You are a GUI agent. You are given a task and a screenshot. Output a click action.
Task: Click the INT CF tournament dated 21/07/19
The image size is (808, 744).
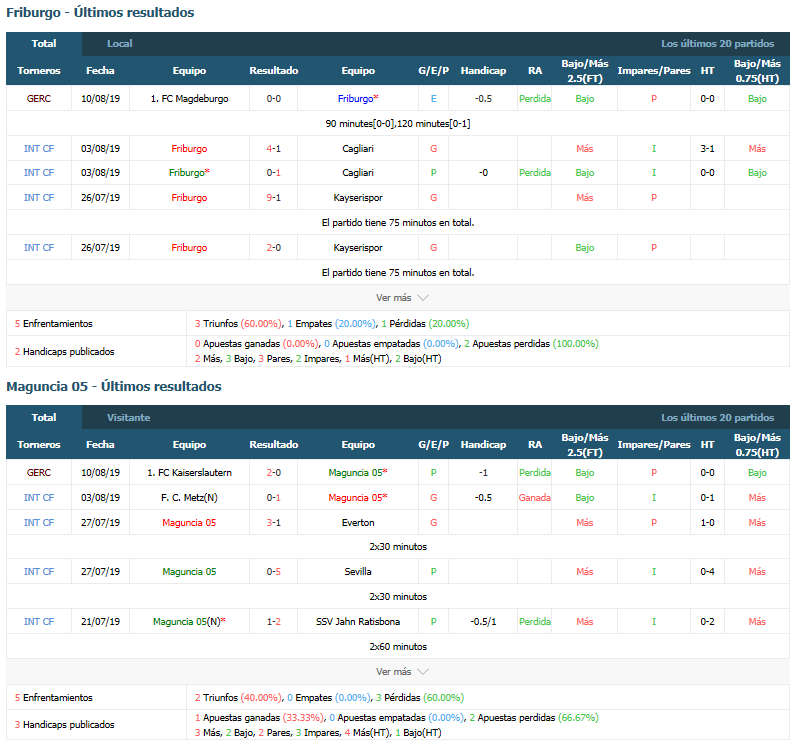pos(39,621)
